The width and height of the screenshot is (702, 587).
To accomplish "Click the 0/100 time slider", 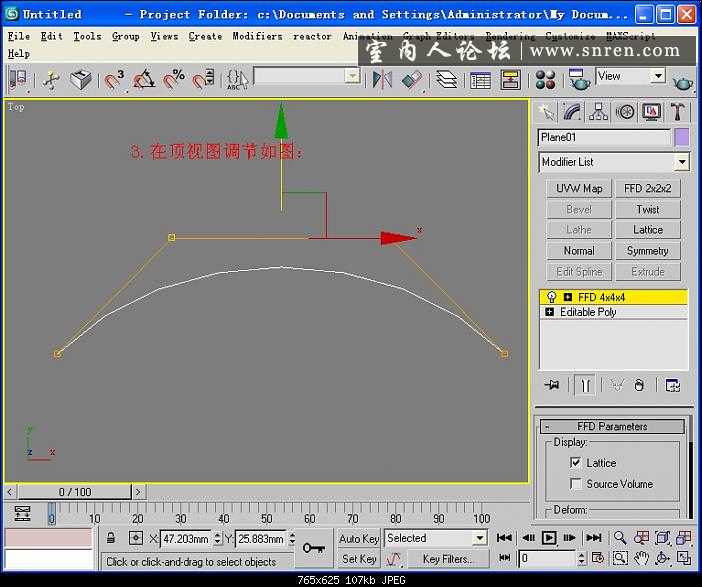I will (x=75, y=492).
